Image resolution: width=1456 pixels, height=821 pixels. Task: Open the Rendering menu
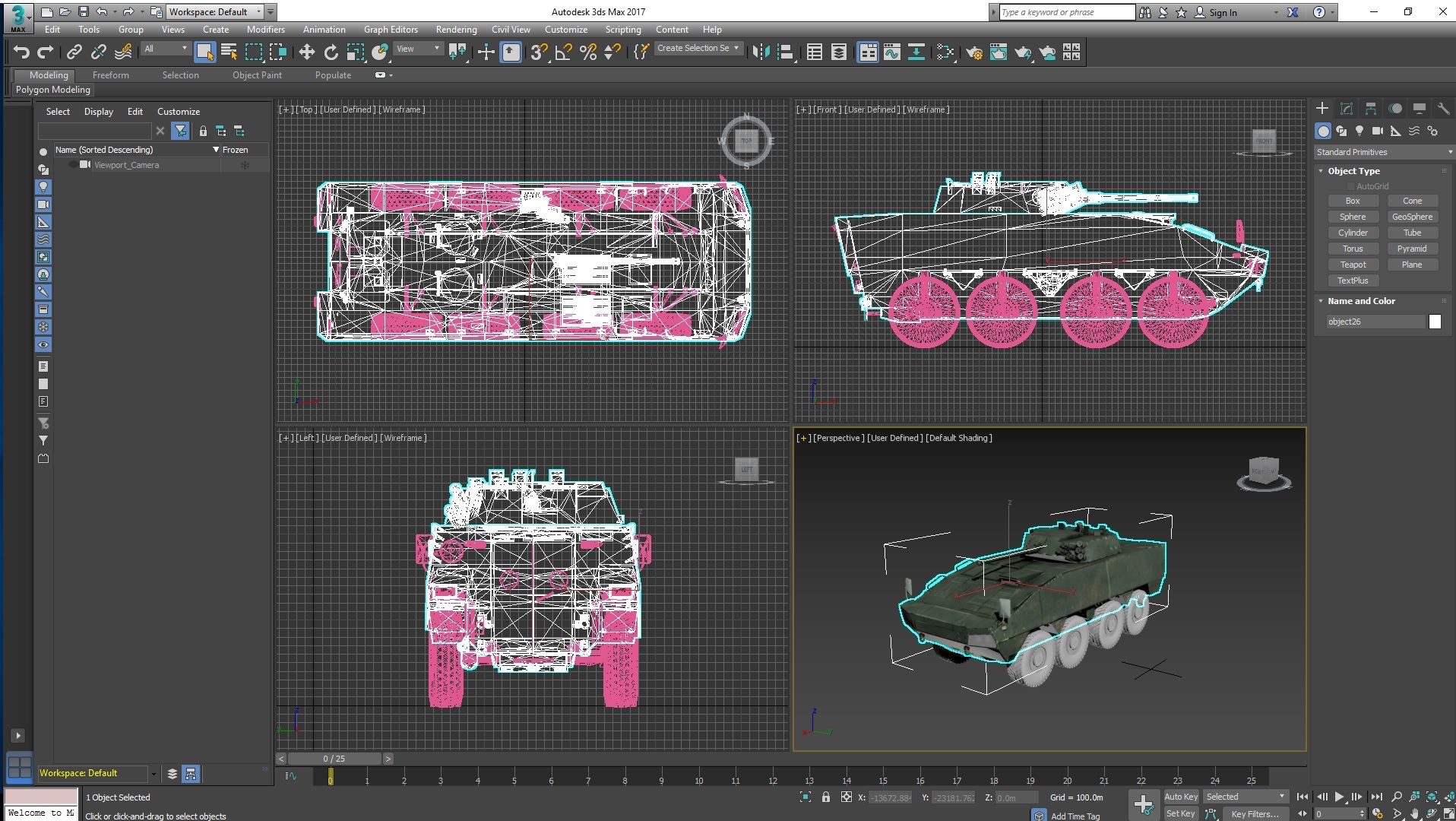coord(456,30)
